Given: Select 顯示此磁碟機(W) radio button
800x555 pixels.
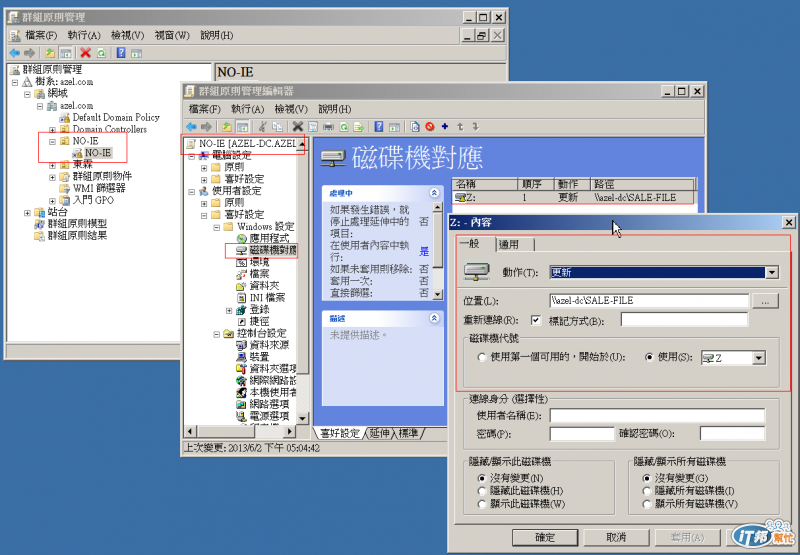Looking at the screenshot, I should 482,503.
